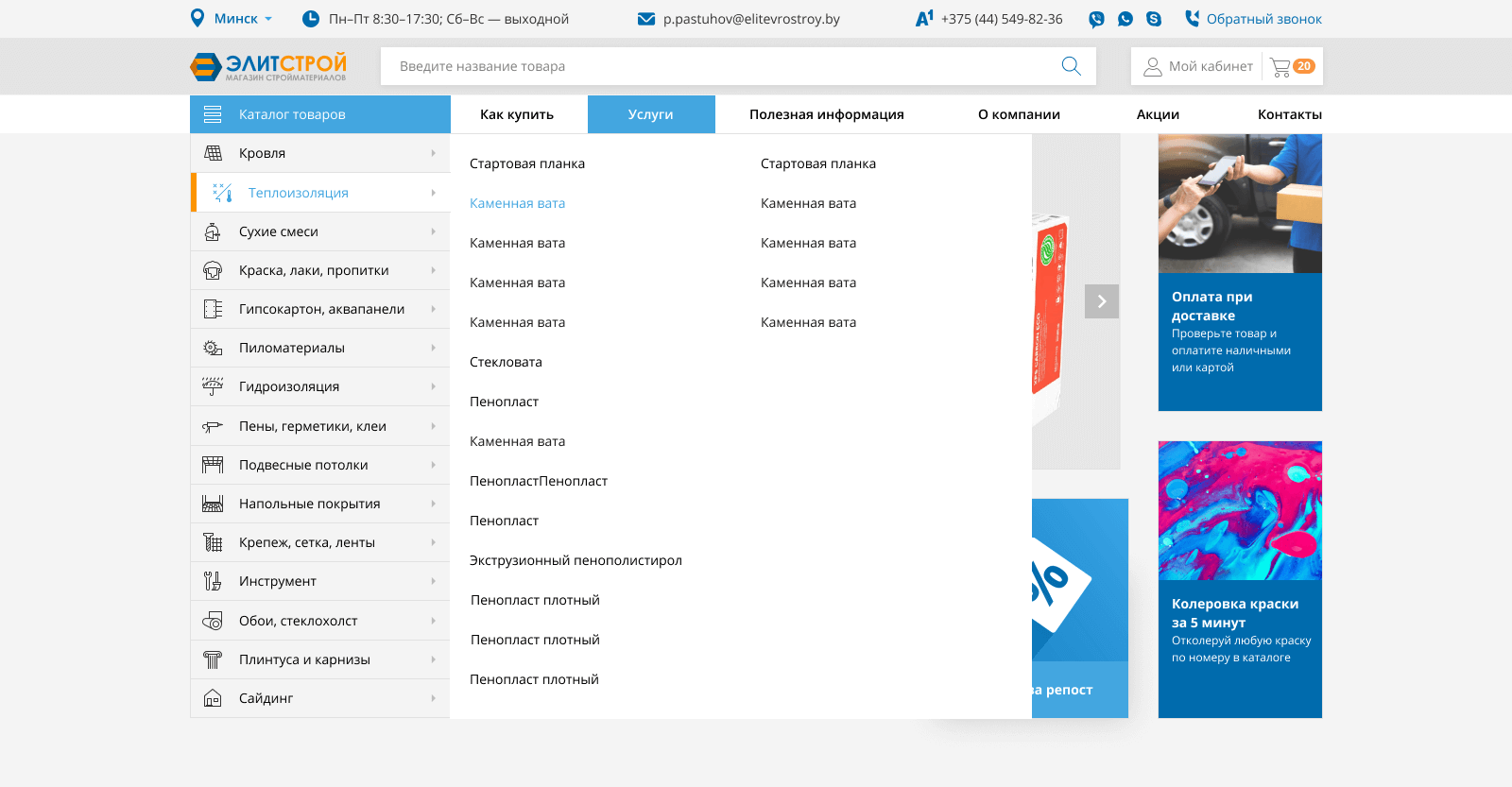
Task: Advance the slider with the next arrow
Action: [1101, 301]
